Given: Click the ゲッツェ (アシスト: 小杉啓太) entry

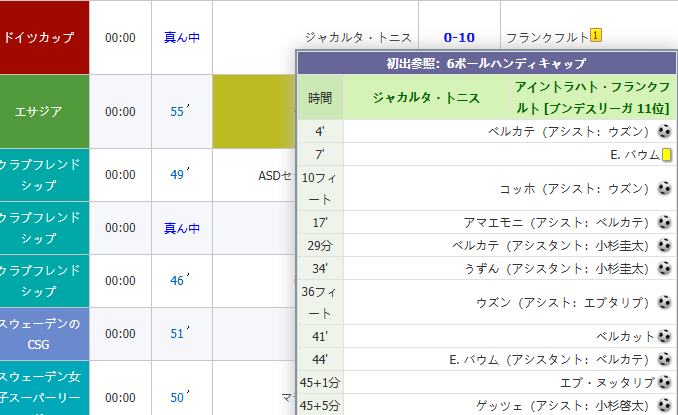Looking at the screenshot, I should point(562,405).
